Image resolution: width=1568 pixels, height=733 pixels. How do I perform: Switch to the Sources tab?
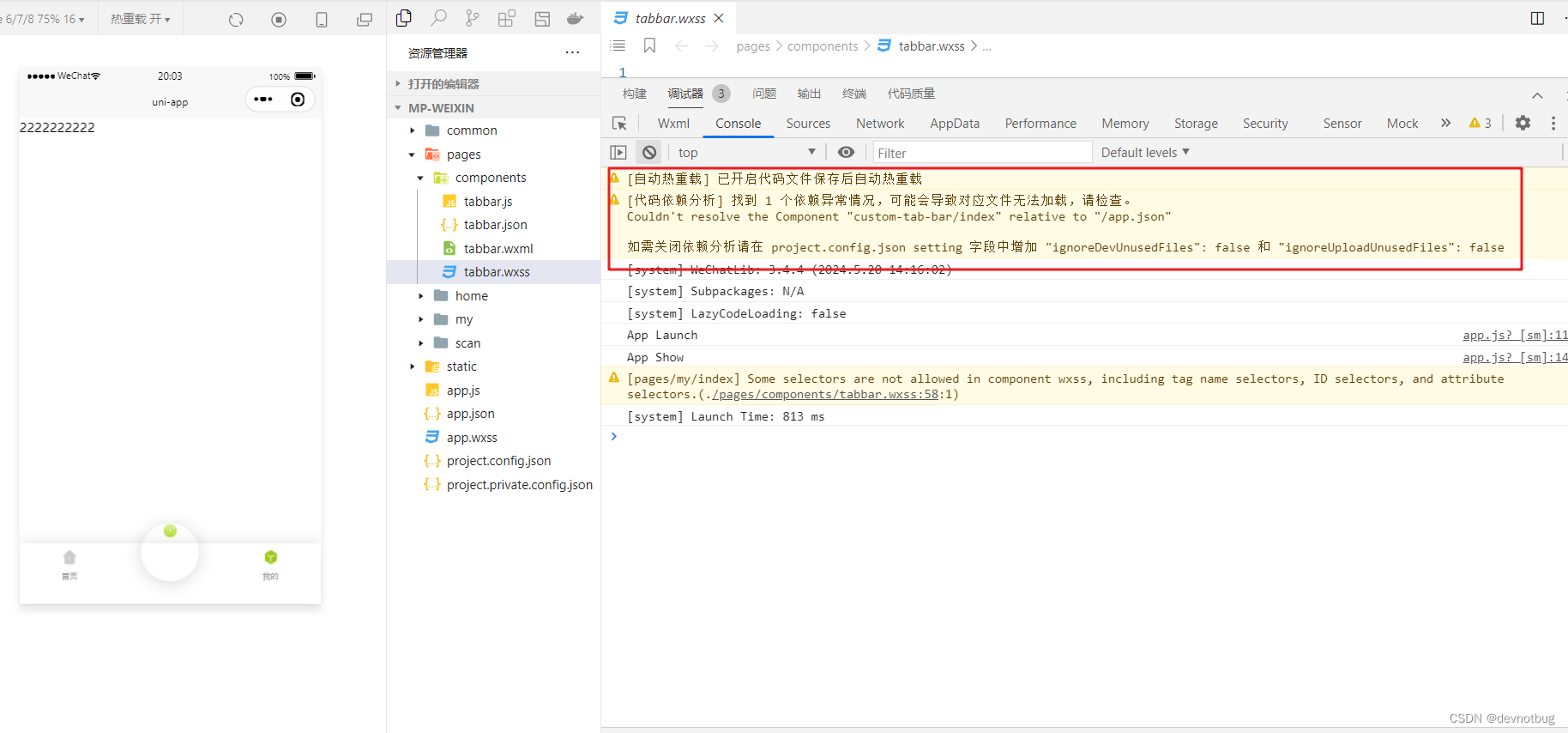(808, 124)
